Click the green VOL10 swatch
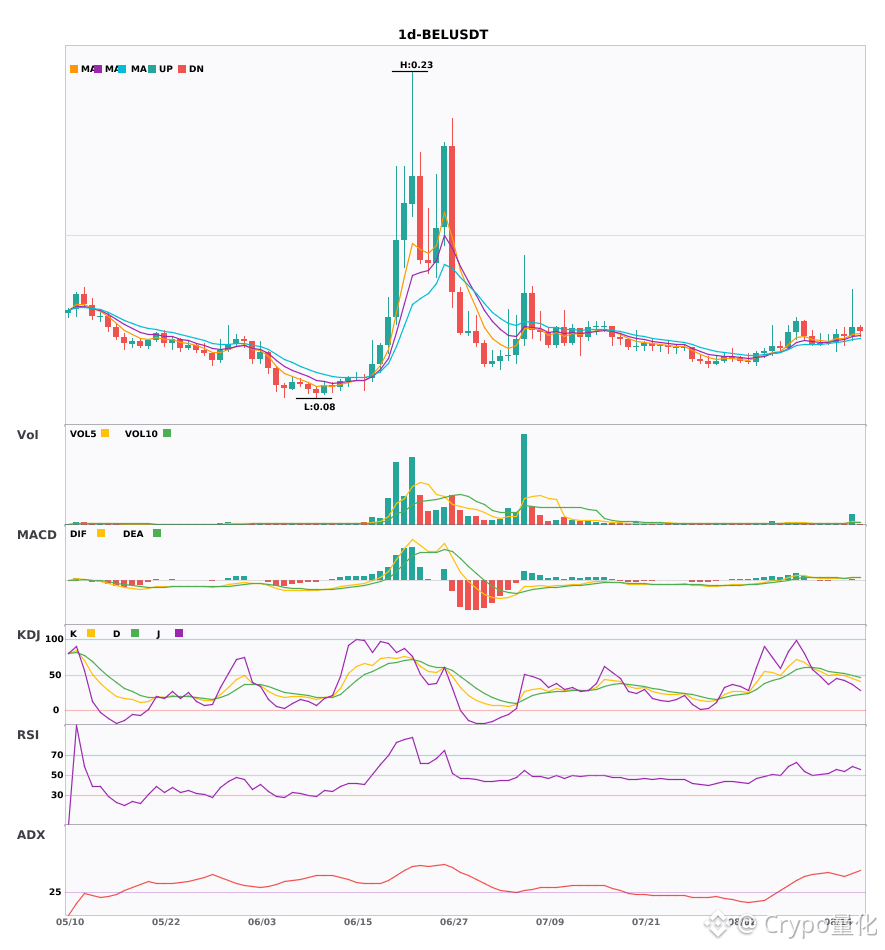The width and height of the screenshot is (885, 950). pyautogui.click(x=167, y=433)
